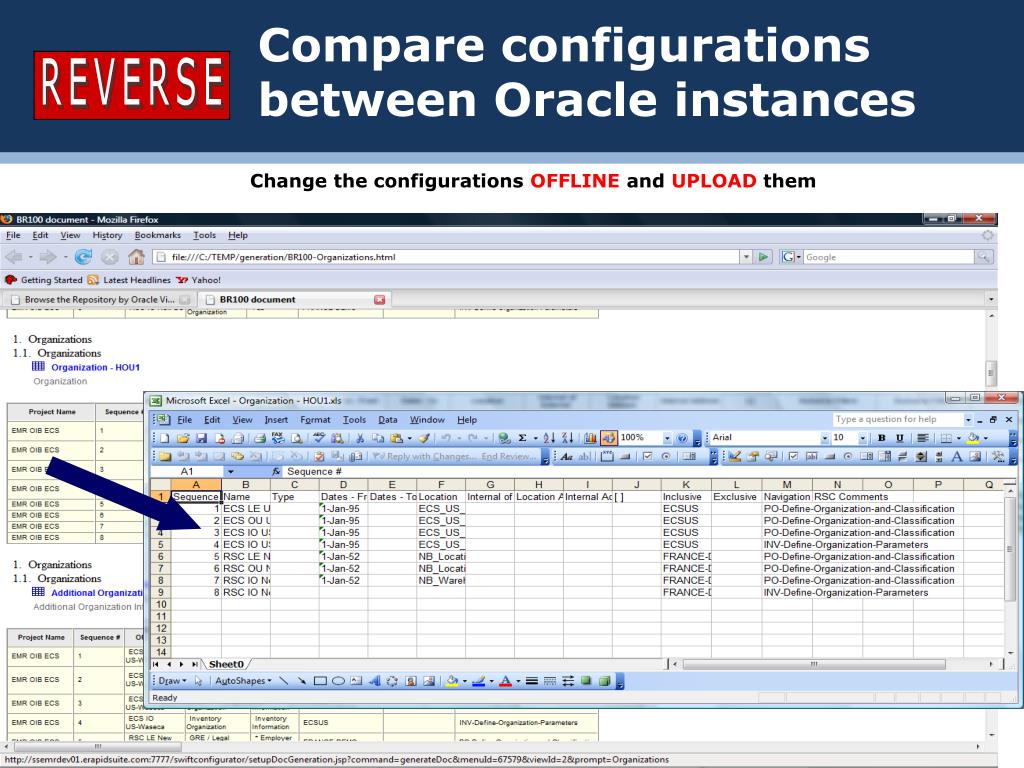Viewport: 1024px width, 768px height.
Task: Open the Additional Organization link
Action: pos(97,593)
